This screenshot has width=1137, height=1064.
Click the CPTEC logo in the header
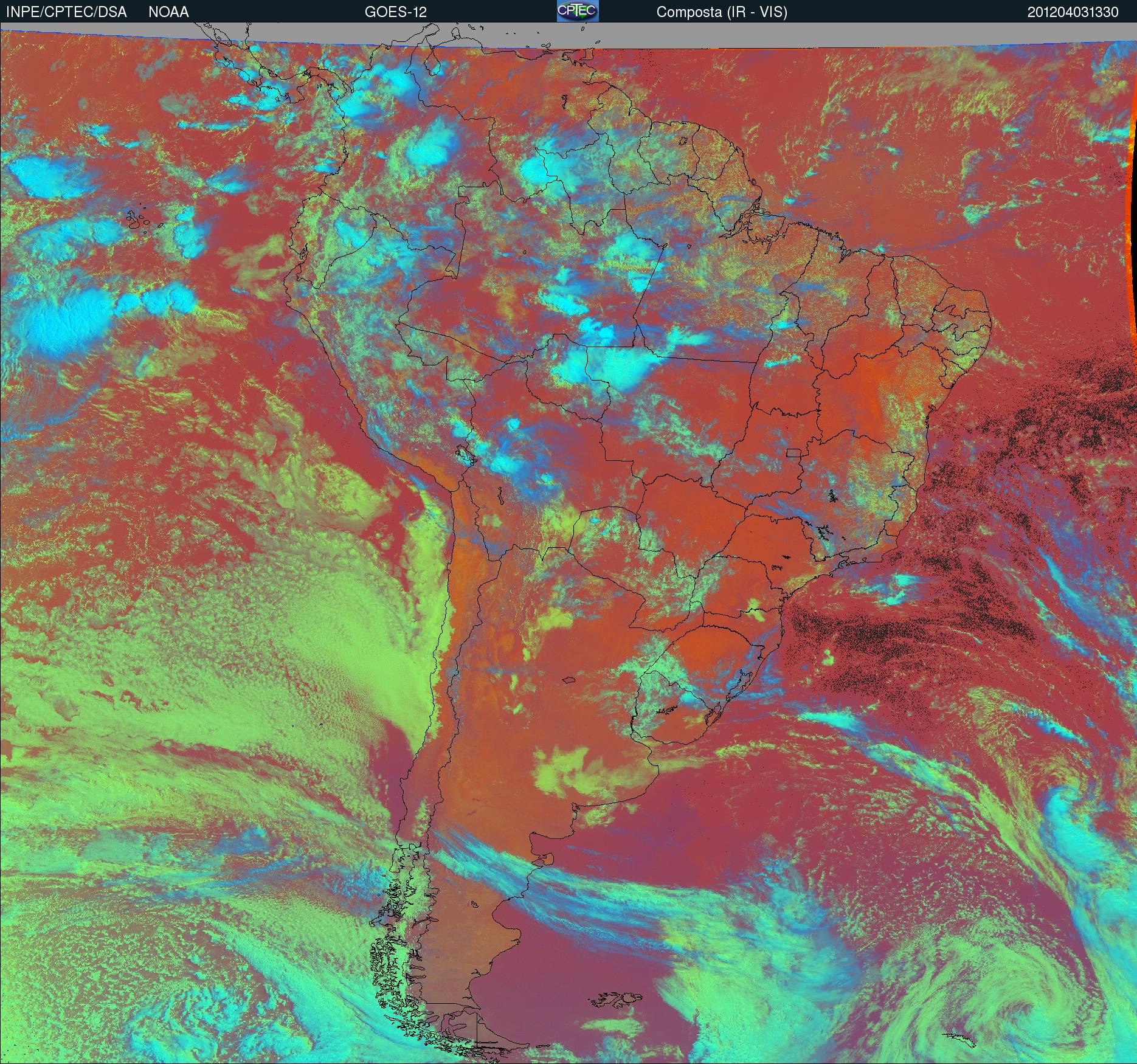578,11
